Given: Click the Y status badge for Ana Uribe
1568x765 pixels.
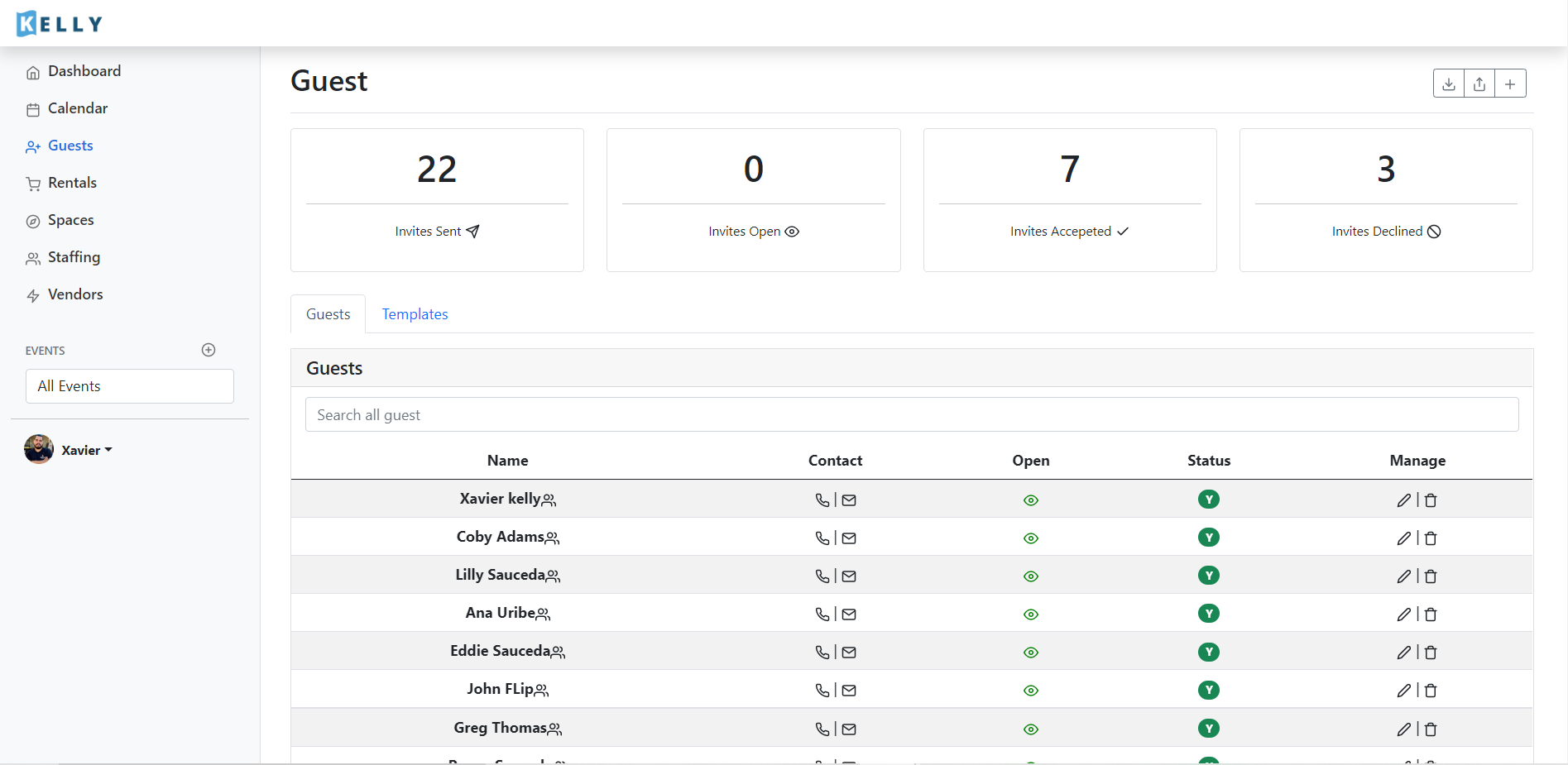Looking at the screenshot, I should click(1209, 613).
